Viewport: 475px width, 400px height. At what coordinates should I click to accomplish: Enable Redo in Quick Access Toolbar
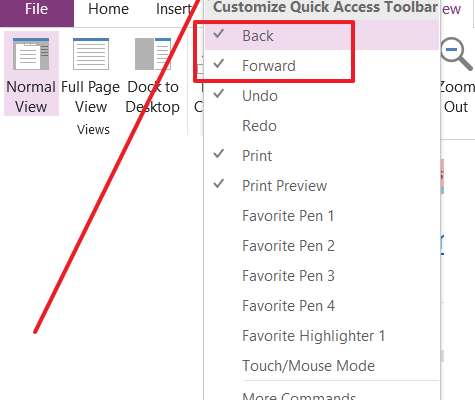(x=322, y=125)
